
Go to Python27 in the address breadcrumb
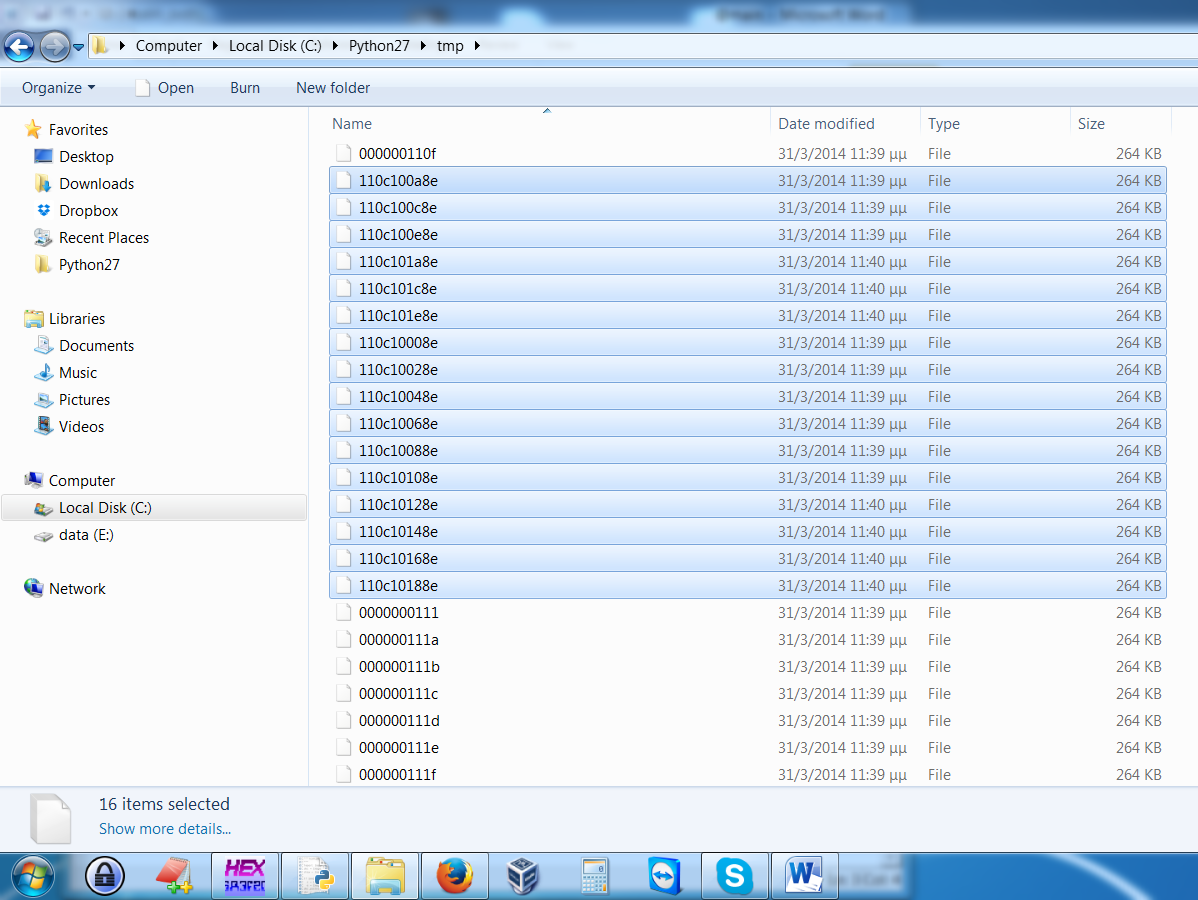(379, 46)
